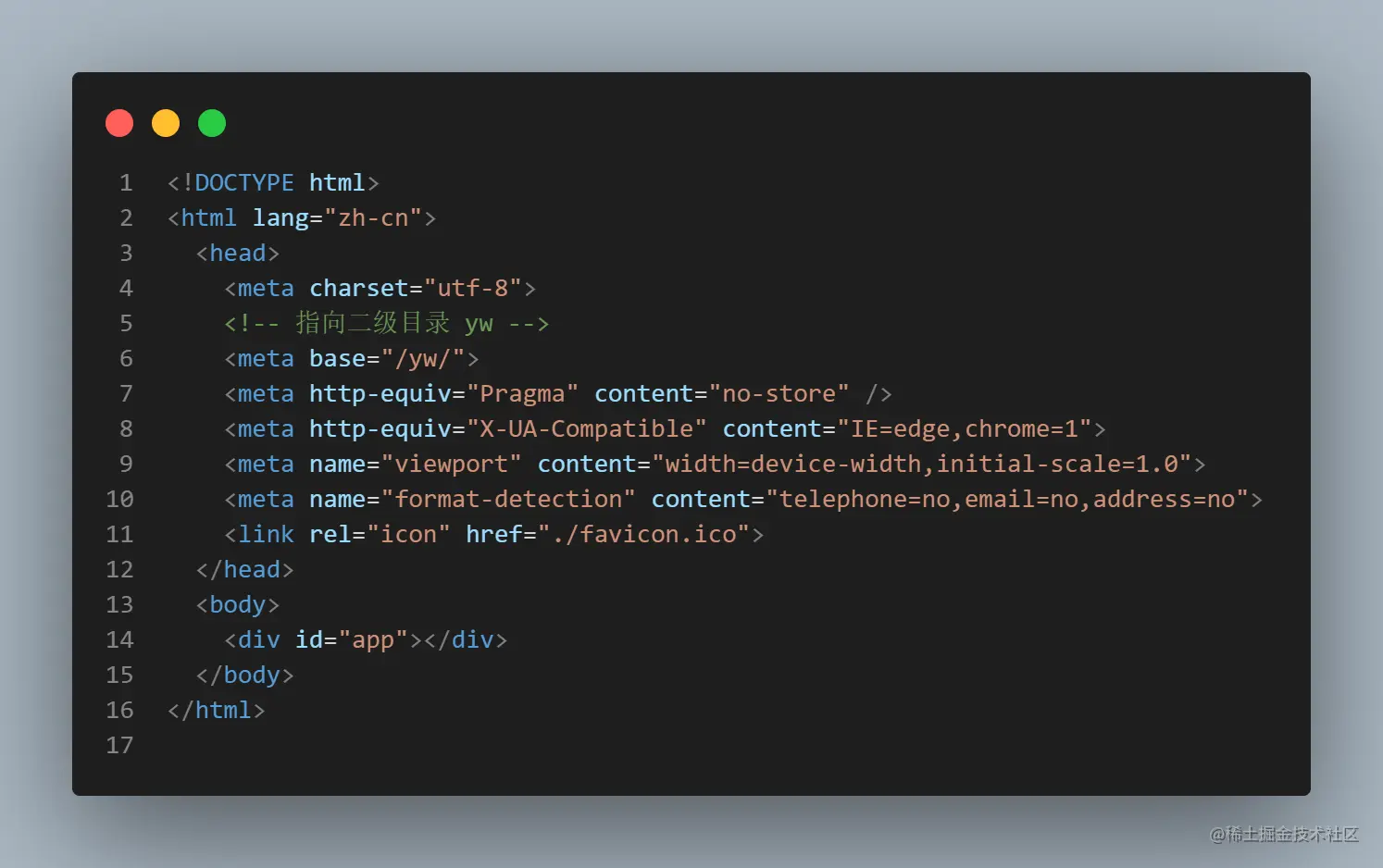Image resolution: width=1383 pixels, height=868 pixels.
Task: Click line number 1 in gutter
Action: (x=126, y=183)
